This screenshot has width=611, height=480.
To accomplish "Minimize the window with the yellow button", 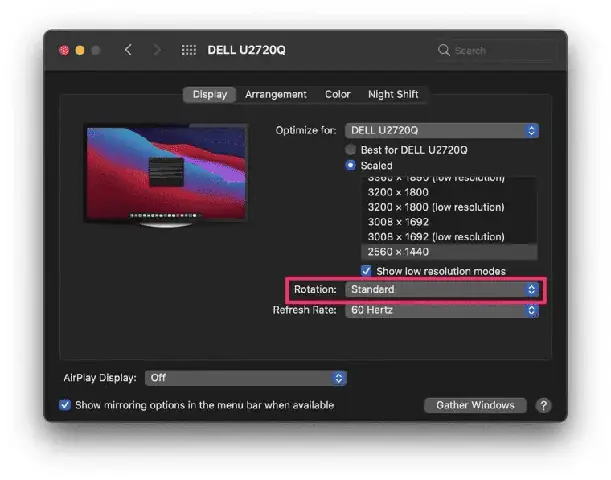I will point(80,50).
